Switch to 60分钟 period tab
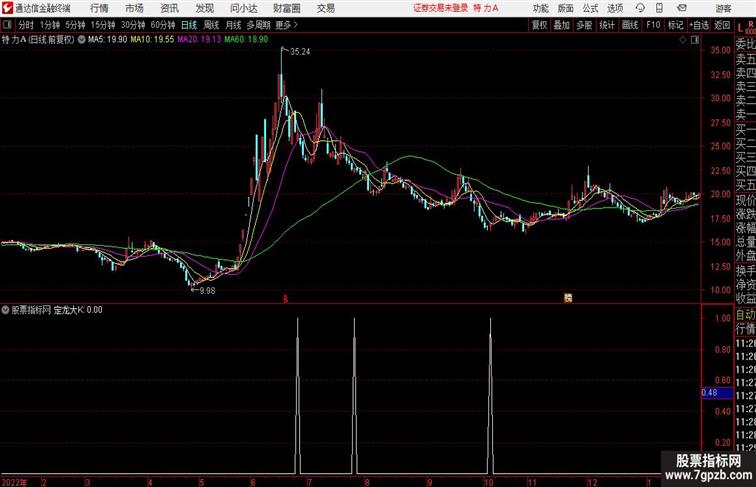 [163, 25]
